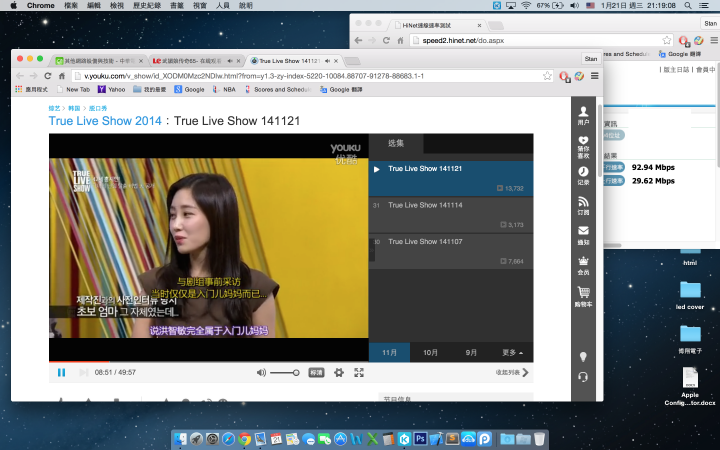The height and width of the screenshot is (450, 720).
Task: Mute audio on the True Live Show tab
Action: 327,61
